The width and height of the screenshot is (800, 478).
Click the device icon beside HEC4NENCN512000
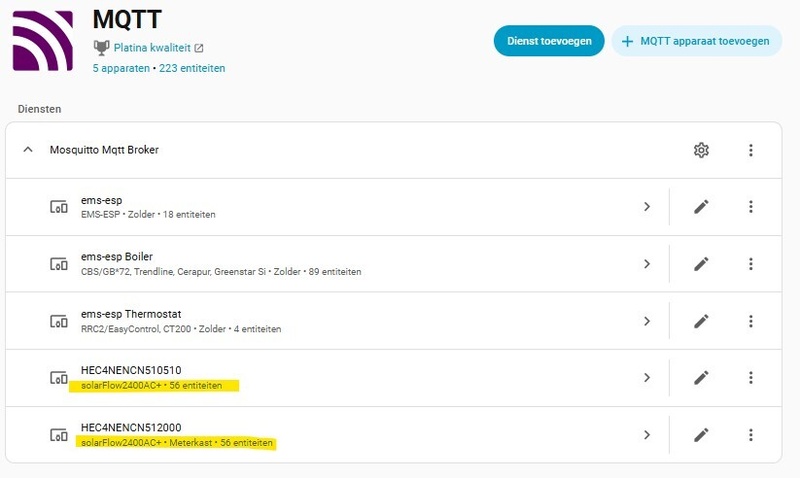pyautogui.click(x=59, y=435)
